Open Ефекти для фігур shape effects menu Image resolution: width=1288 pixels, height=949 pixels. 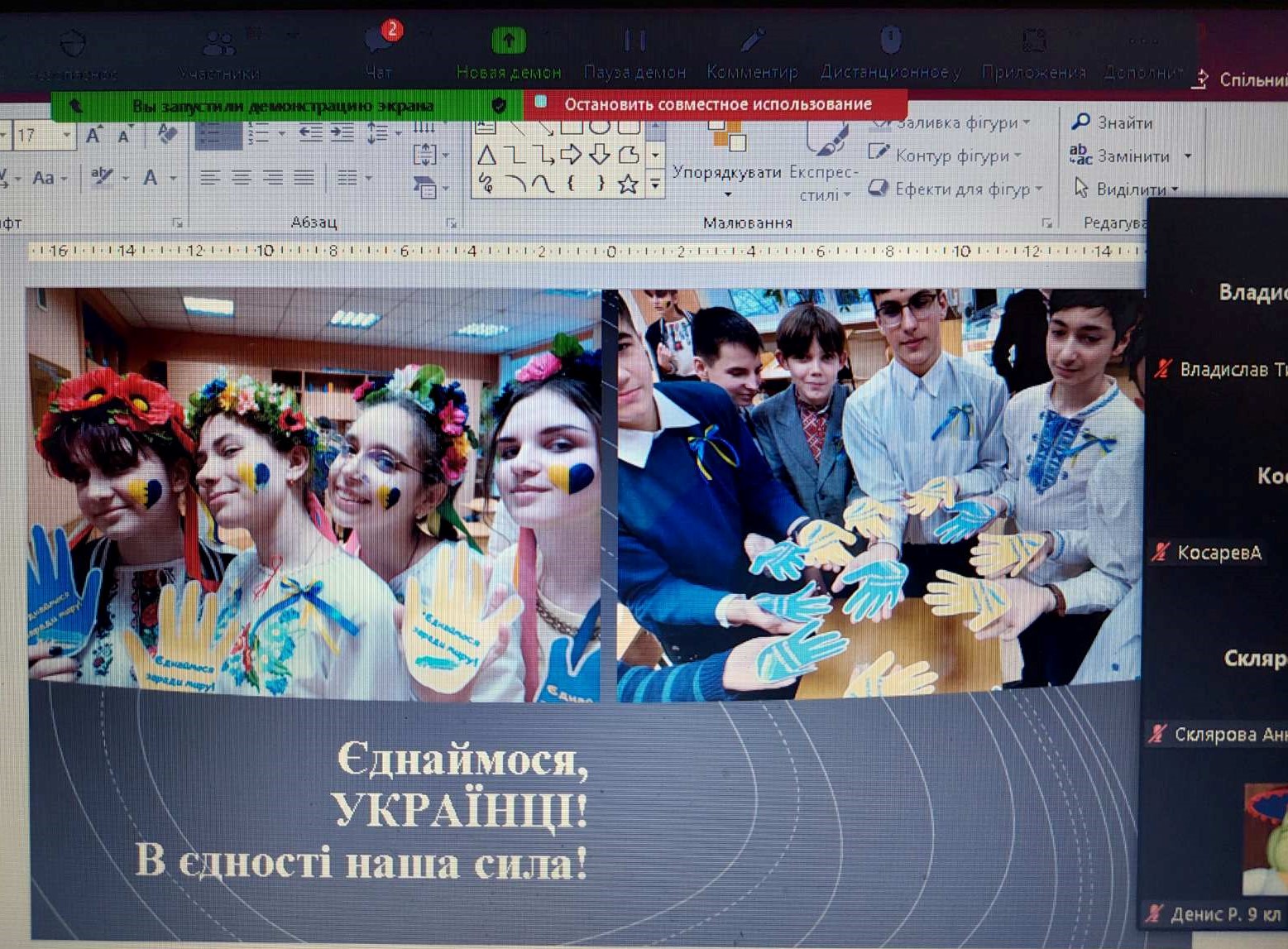click(955, 189)
